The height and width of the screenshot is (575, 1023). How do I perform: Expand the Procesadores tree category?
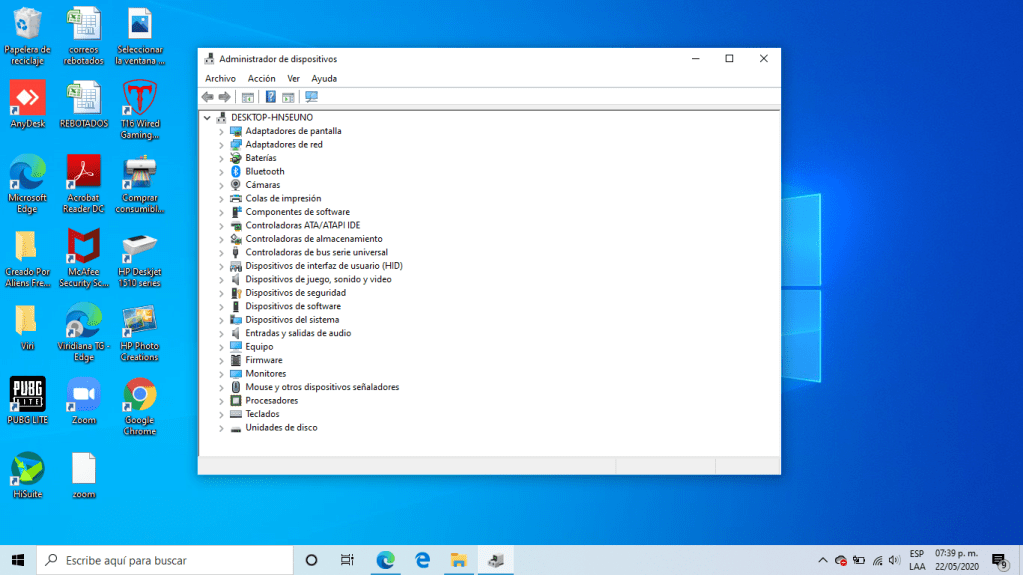tap(221, 401)
